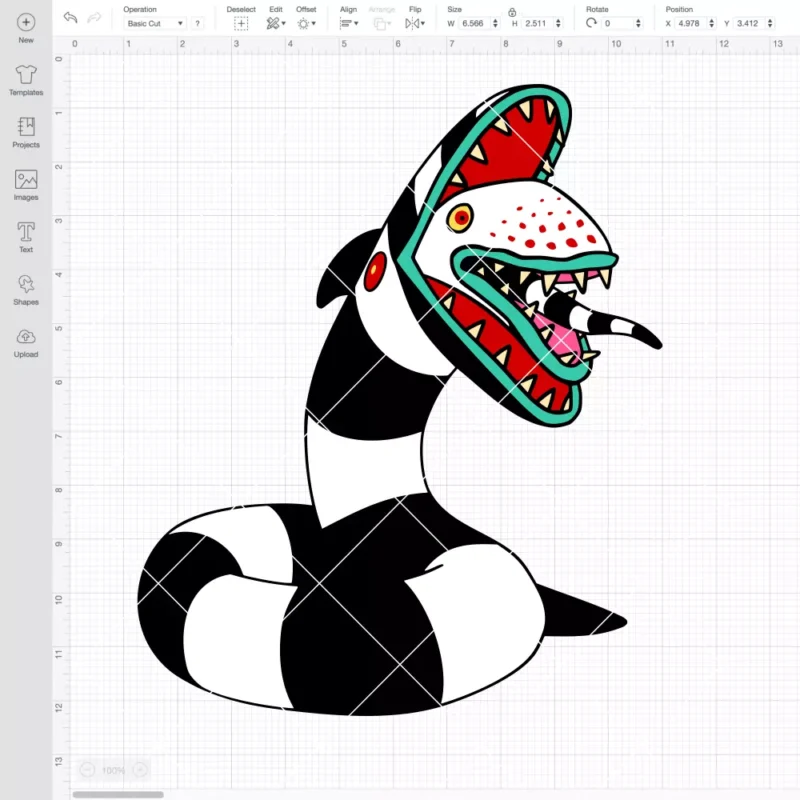The image size is (800, 800).
Task: Open the Align options icon
Action: tap(346, 23)
